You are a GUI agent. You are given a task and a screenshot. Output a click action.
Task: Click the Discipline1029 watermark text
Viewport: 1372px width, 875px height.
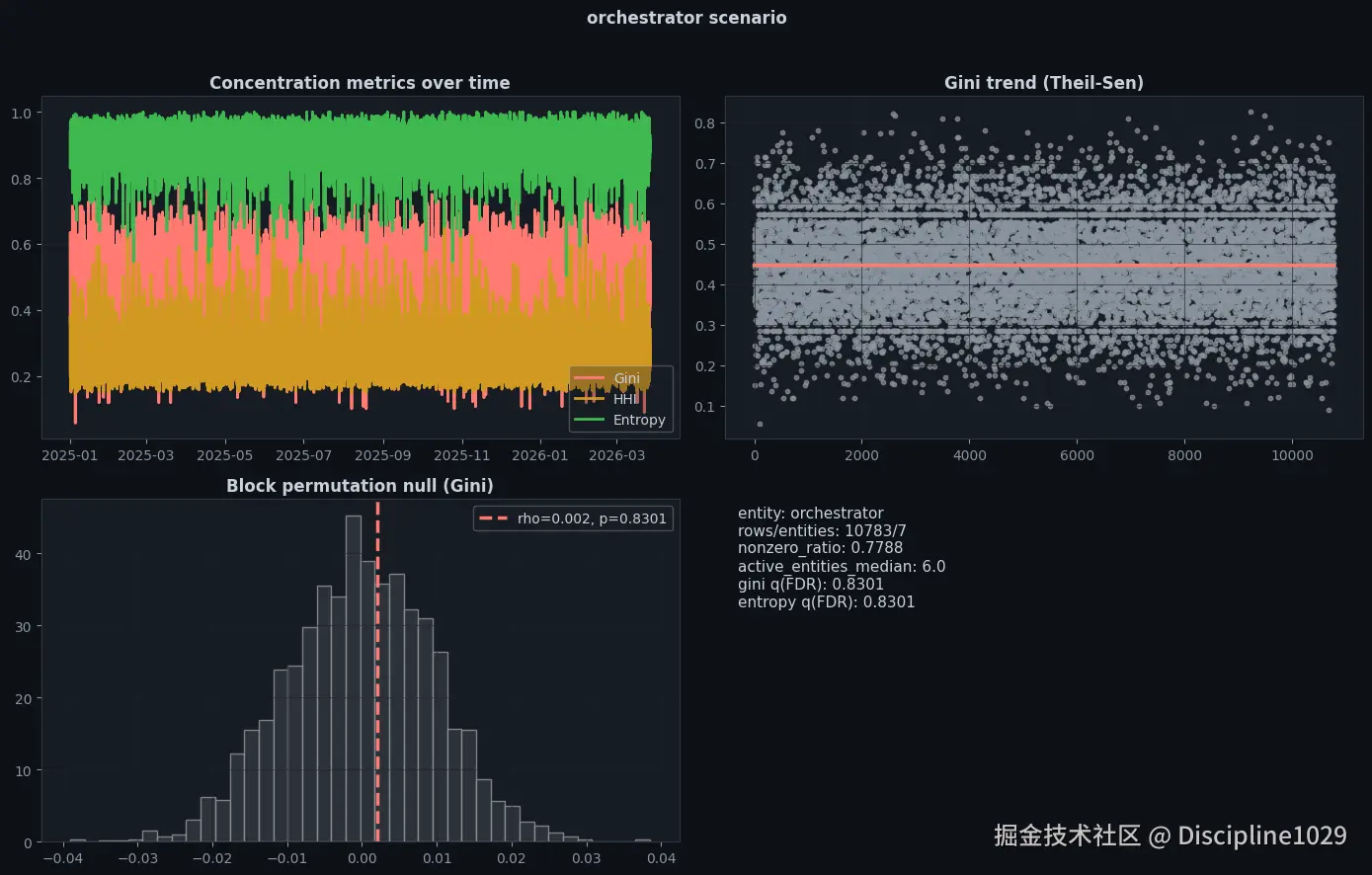(1261, 835)
